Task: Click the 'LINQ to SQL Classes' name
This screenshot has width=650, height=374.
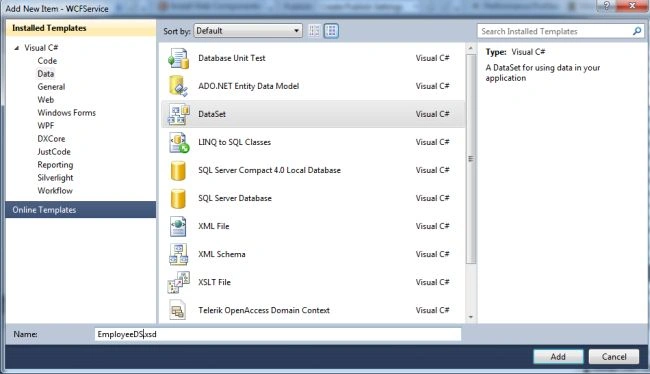Action: point(235,142)
